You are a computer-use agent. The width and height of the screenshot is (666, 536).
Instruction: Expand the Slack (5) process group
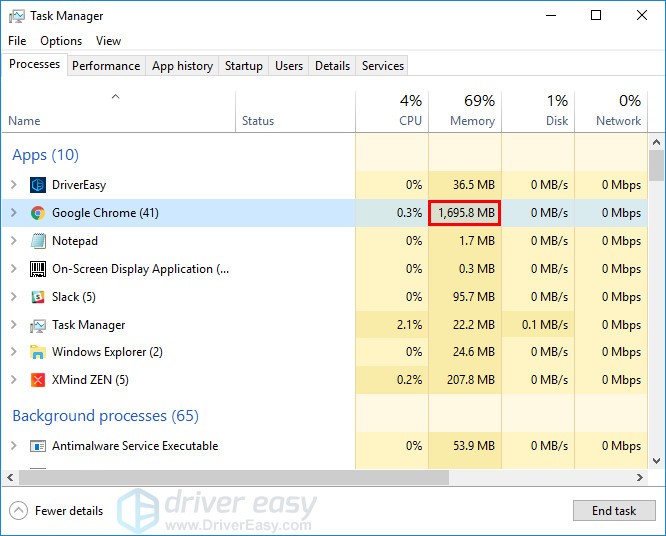tap(14, 297)
